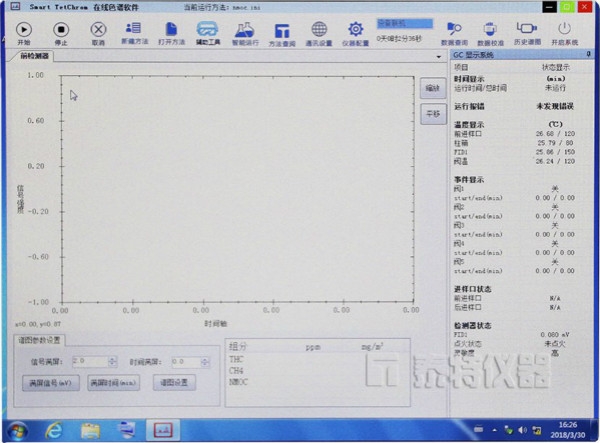This screenshot has width=600, height=443.
Task: Click the 缩放 (Zoom) button
Action: click(431, 88)
